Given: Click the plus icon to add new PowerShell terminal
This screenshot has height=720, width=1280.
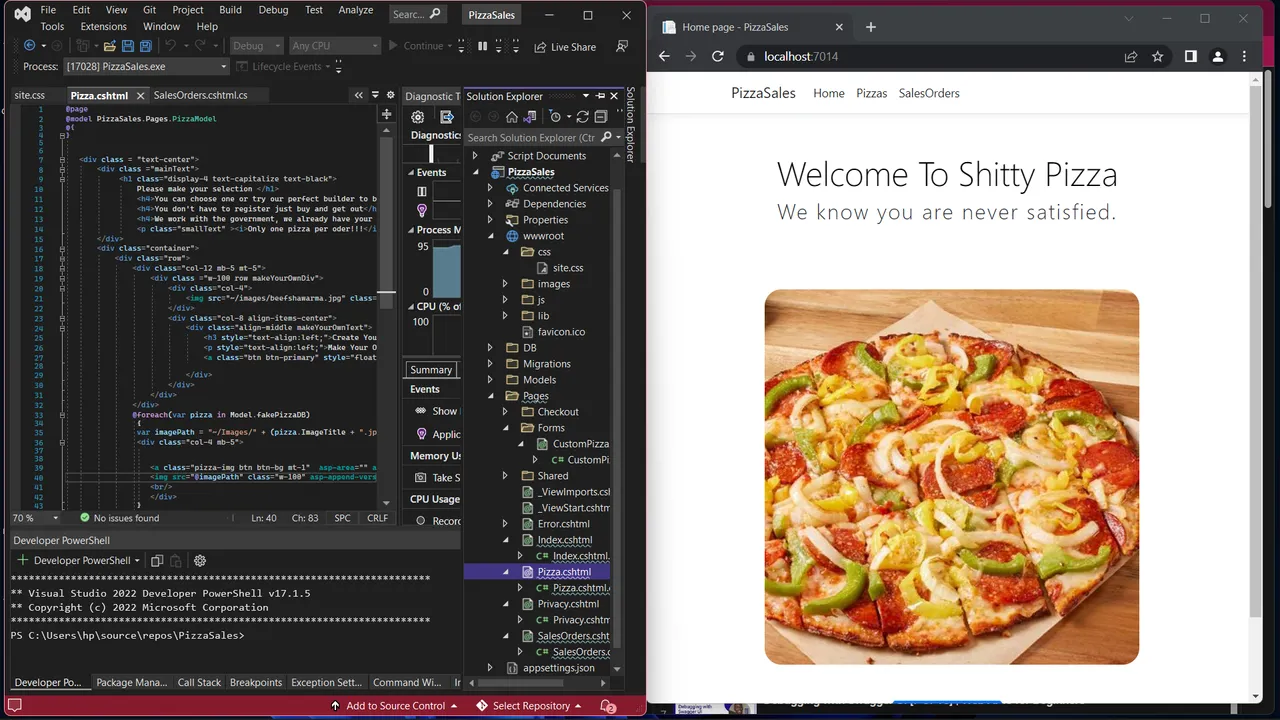Looking at the screenshot, I should (x=23, y=561).
